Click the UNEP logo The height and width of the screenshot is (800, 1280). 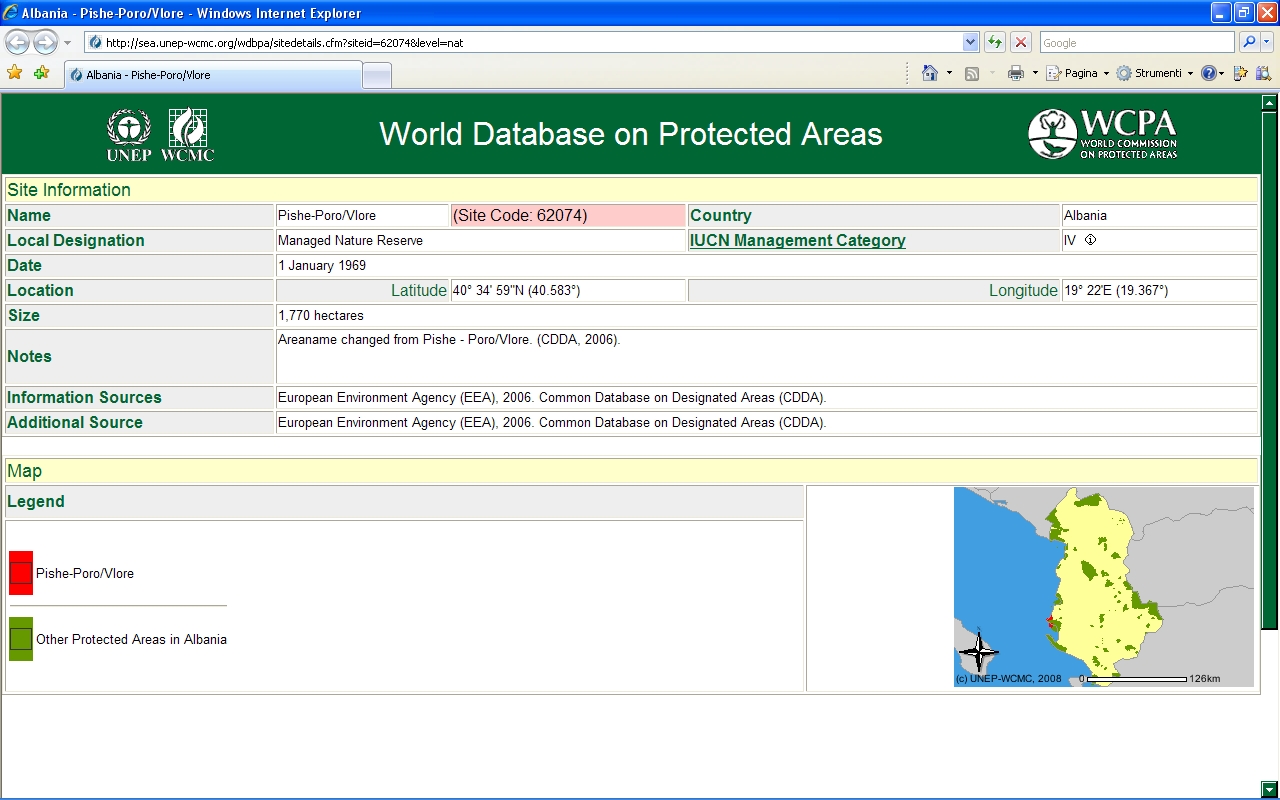(x=129, y=135)
